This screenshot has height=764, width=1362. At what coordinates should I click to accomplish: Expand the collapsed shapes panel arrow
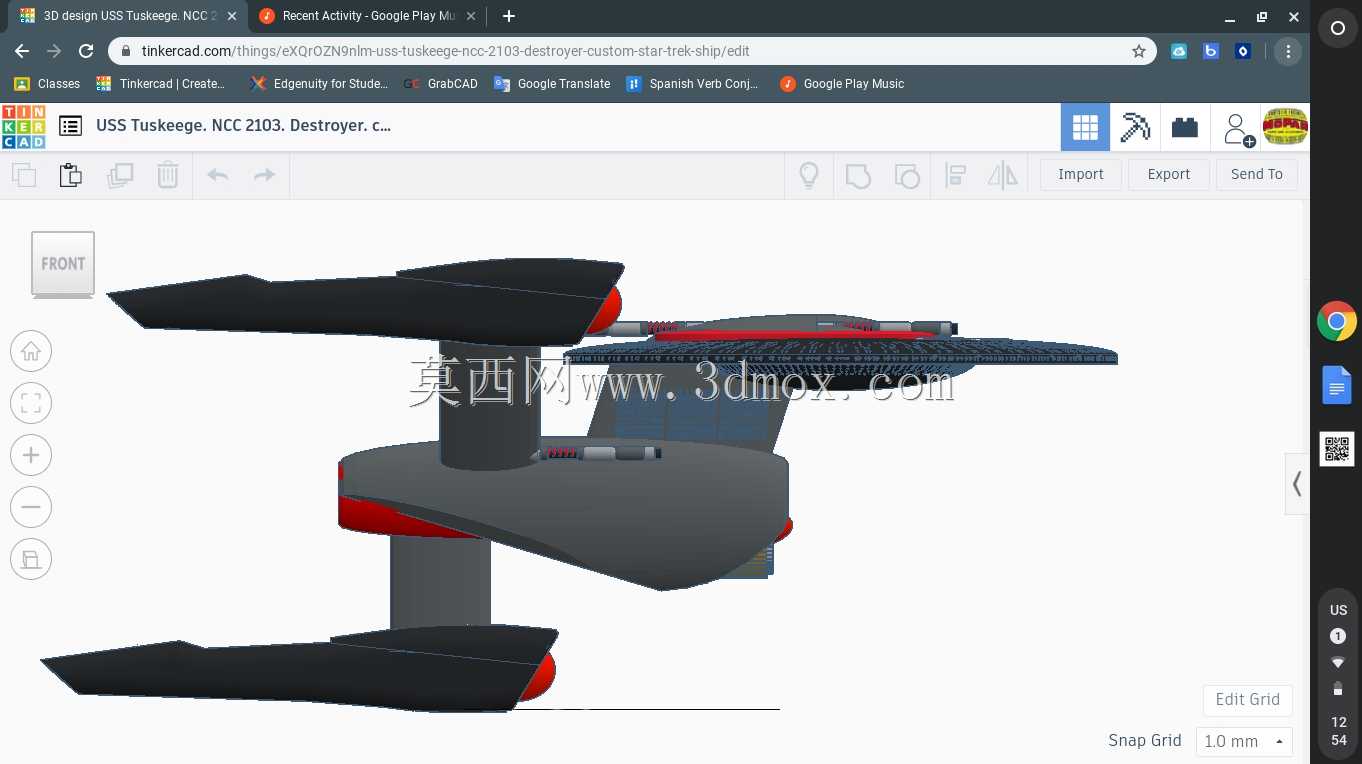[1297, 484]
